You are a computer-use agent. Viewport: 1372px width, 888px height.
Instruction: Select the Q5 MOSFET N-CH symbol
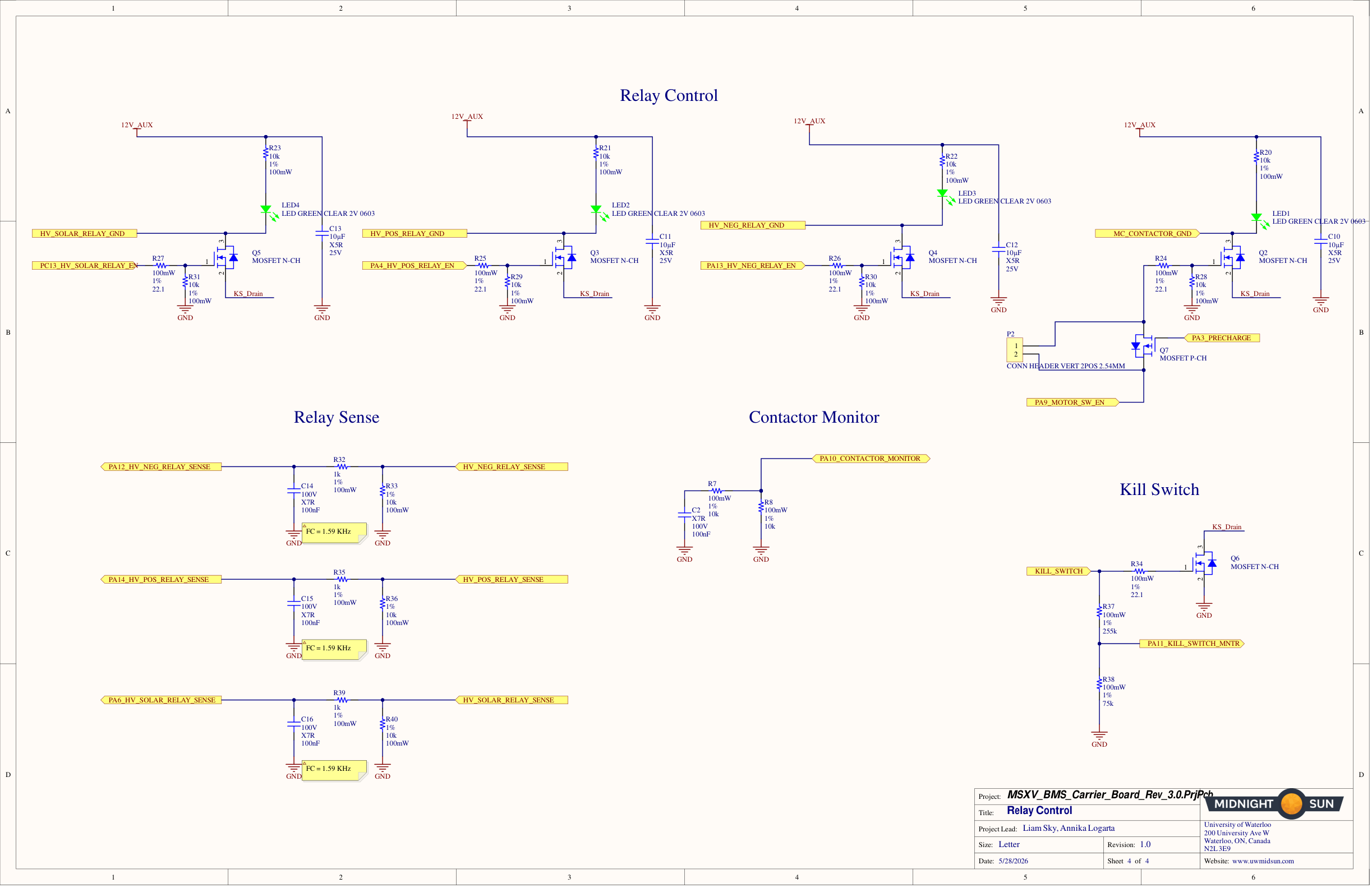tap(226, 257)
